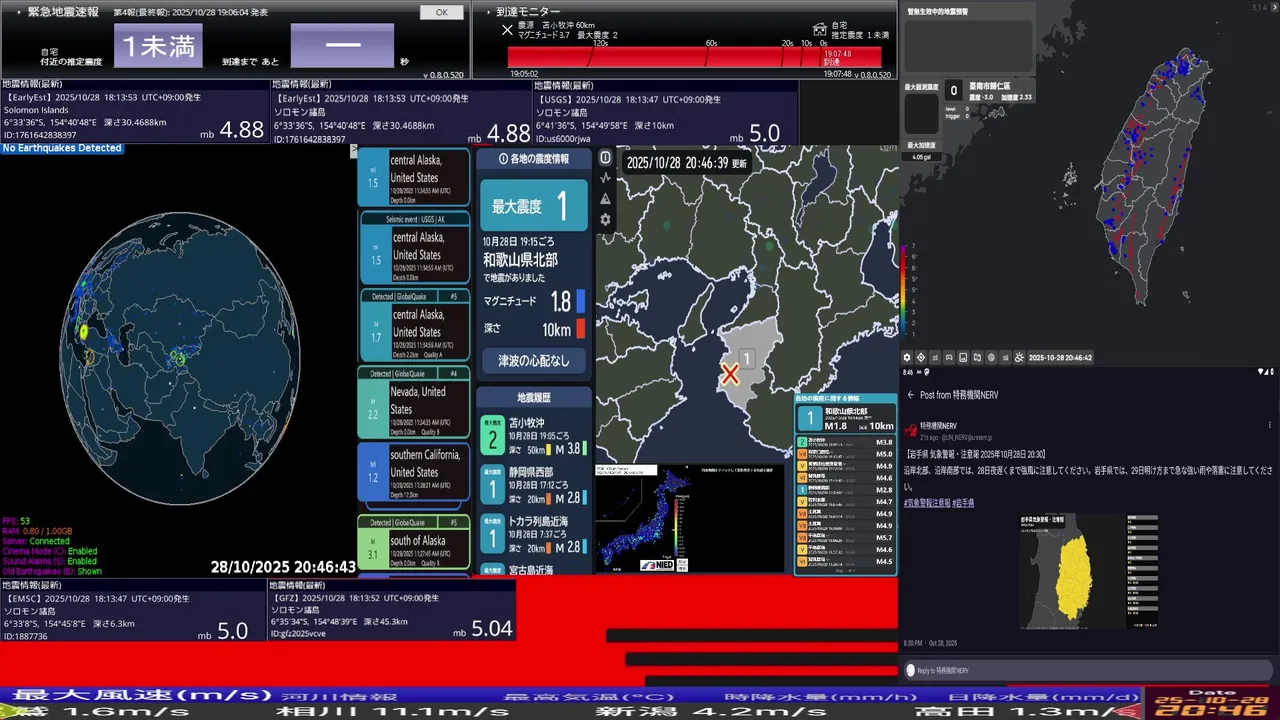Click the 最大風速(m/s) ticker label
The width and height of the screenshot is (1280, 720).
(143, 694)
